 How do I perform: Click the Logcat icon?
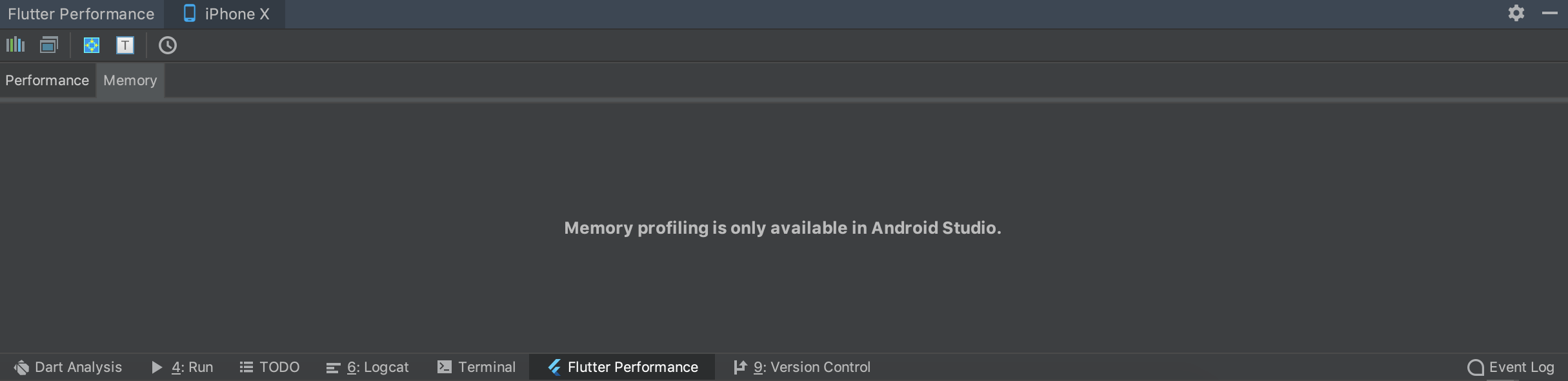[333, 367]
